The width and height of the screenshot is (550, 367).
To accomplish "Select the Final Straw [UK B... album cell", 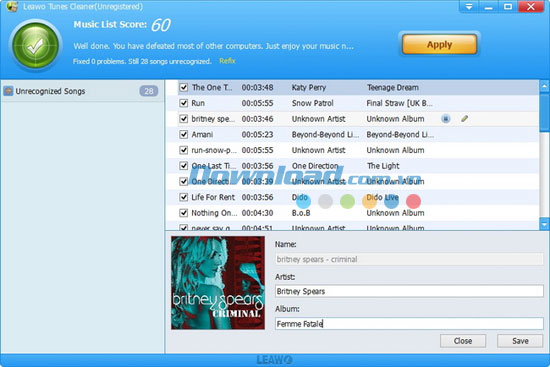I will (400, 103).
